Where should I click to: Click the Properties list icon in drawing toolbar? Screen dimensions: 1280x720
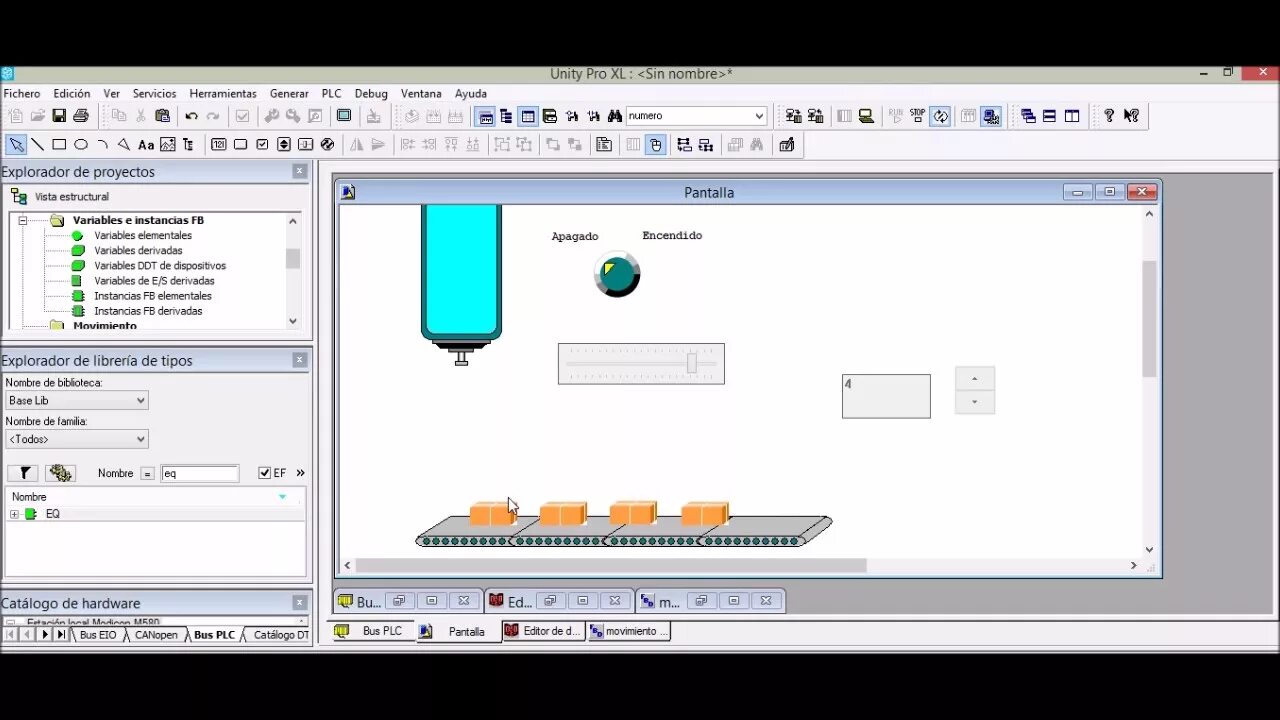click(604, 145)
